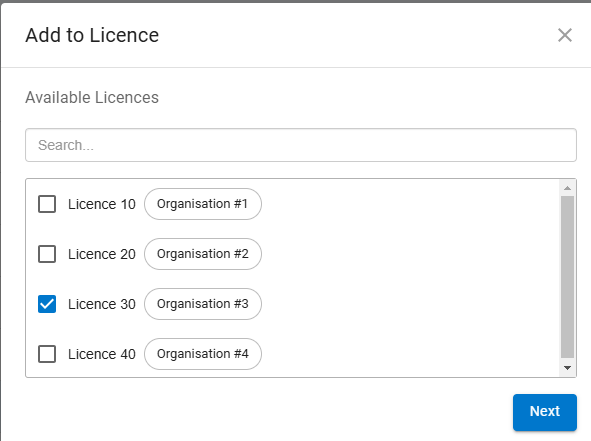Screen dimensions: 591x441
Task: Click the Add to Licence title
Action: (92, 35)
